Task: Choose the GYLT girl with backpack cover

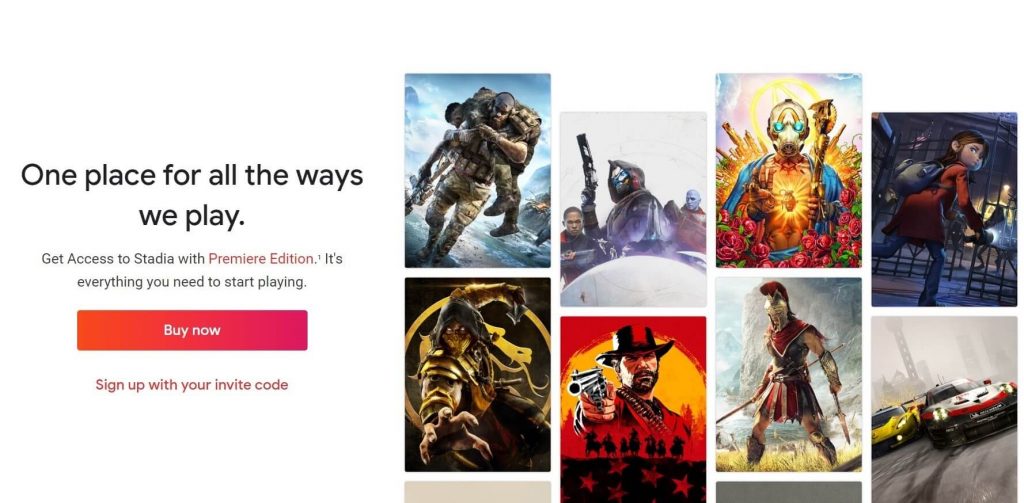Action: [944, 209]
